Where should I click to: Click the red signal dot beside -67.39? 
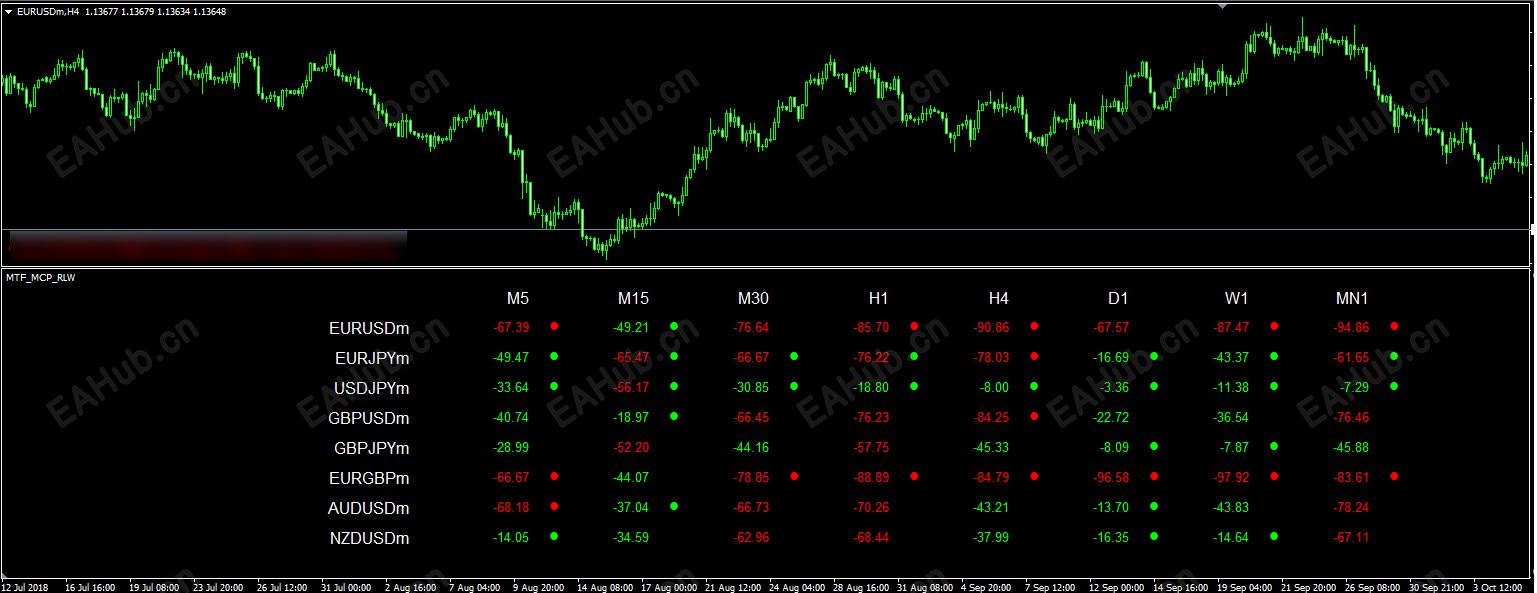tap(554, 326)
